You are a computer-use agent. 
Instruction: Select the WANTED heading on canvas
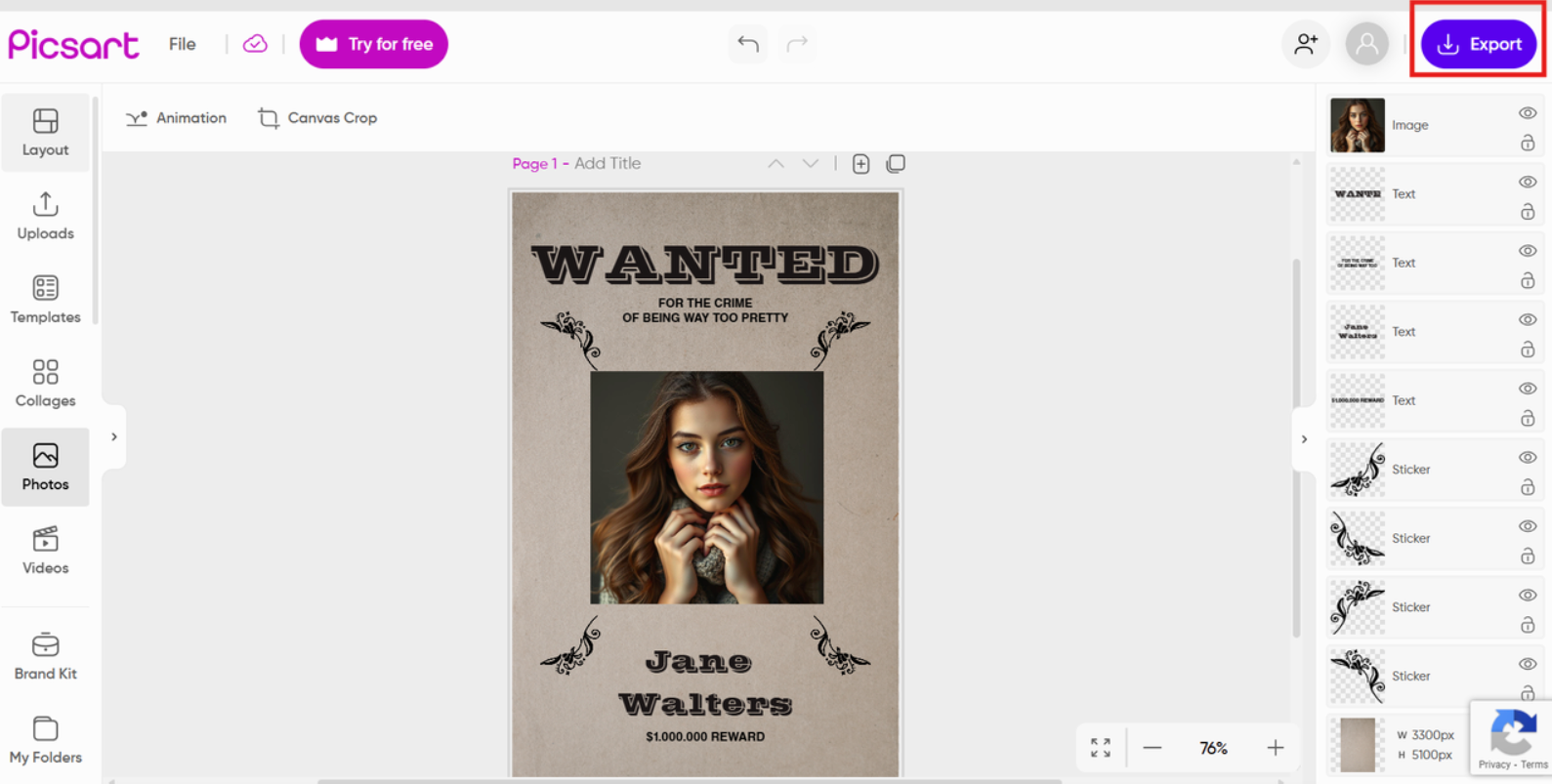coord(705,265)
